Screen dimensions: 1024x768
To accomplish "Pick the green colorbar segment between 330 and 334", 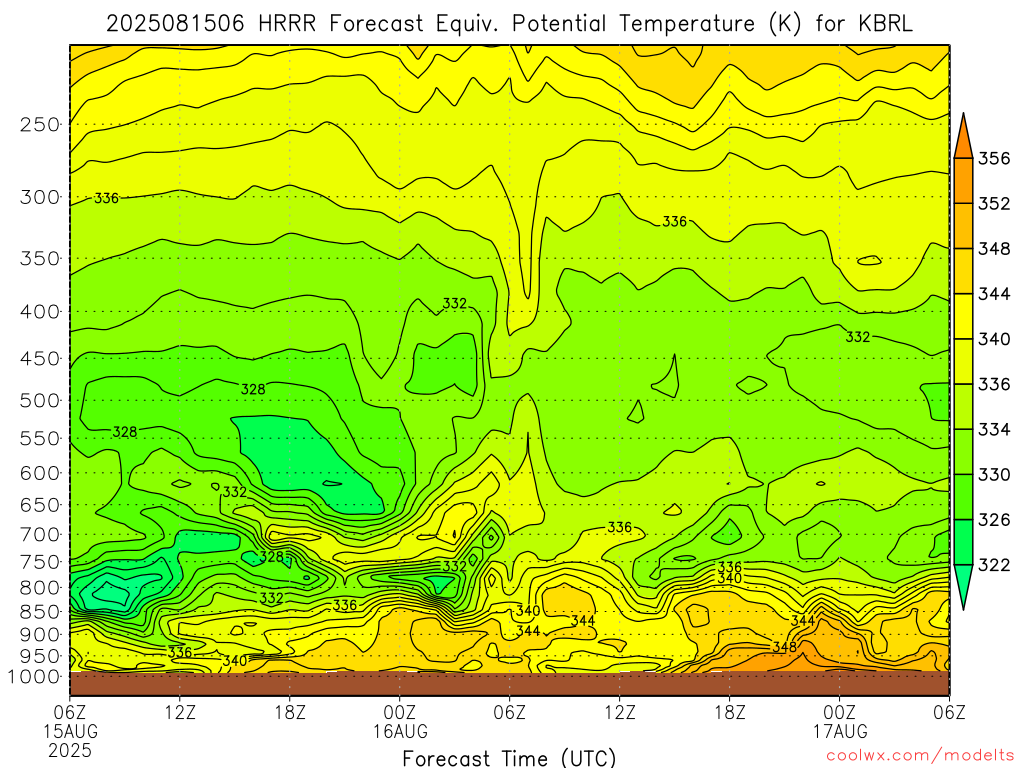I will pyautogui.click(x=964, y=451).
